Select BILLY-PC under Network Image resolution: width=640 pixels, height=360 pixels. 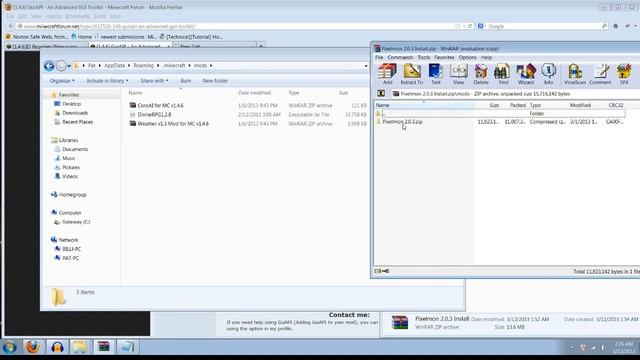(71, 249)
